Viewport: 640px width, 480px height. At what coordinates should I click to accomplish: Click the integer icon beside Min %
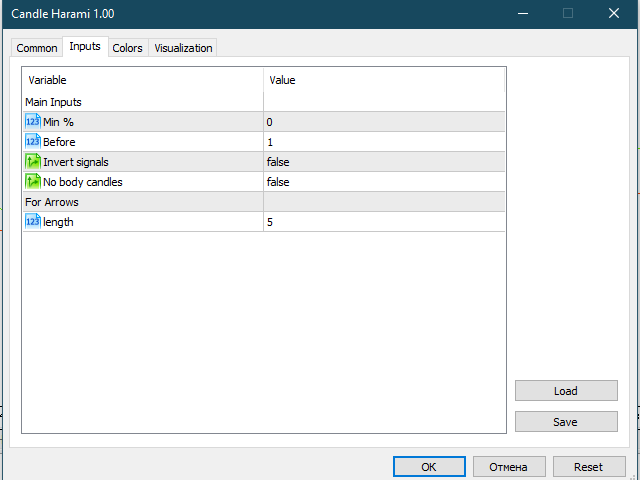tap(33, 122)
